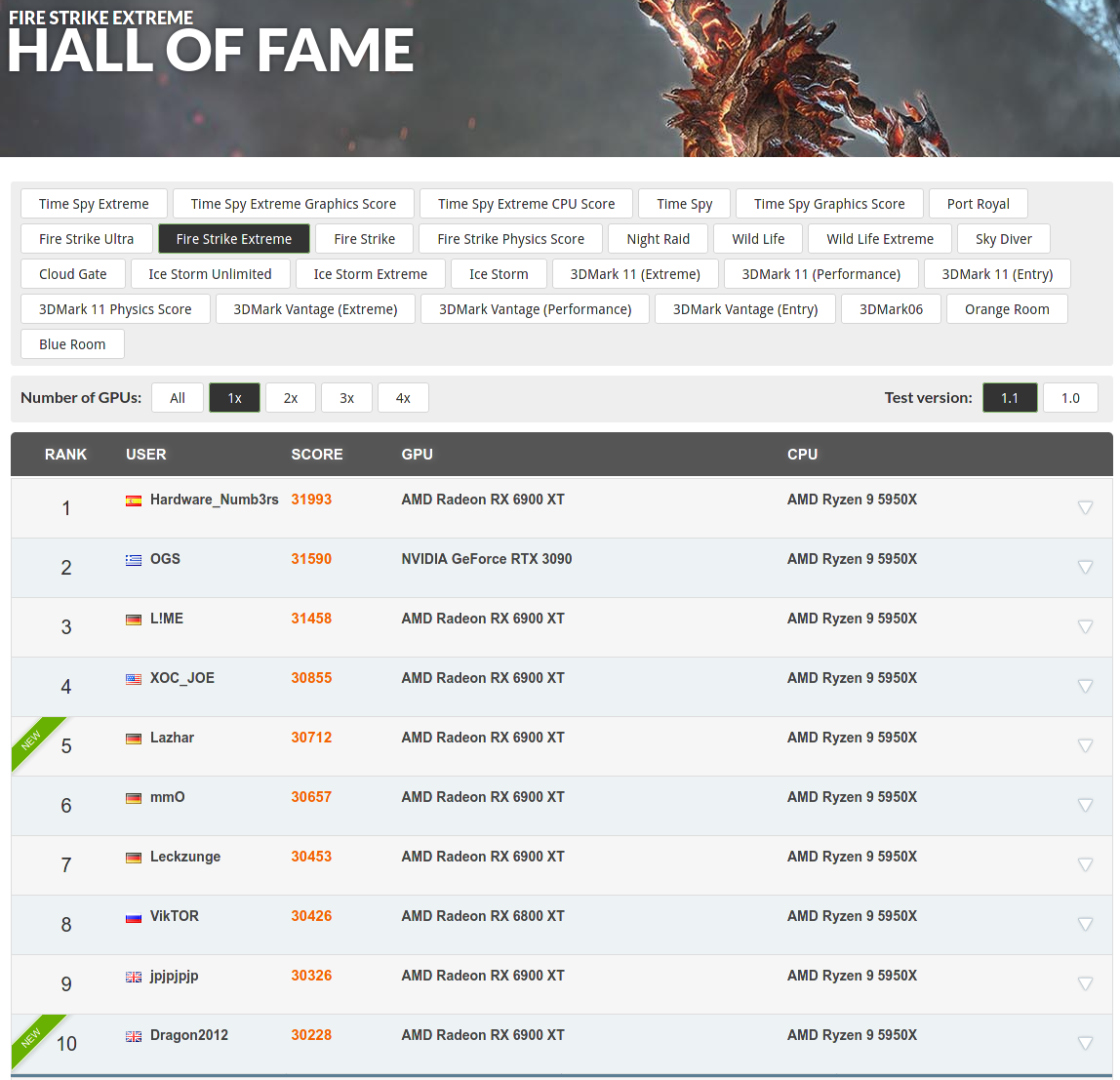The width and height of the screenshot is (1120, 1080).
Task: Switch to Night Raid tab
Action: tap(658, 239)
